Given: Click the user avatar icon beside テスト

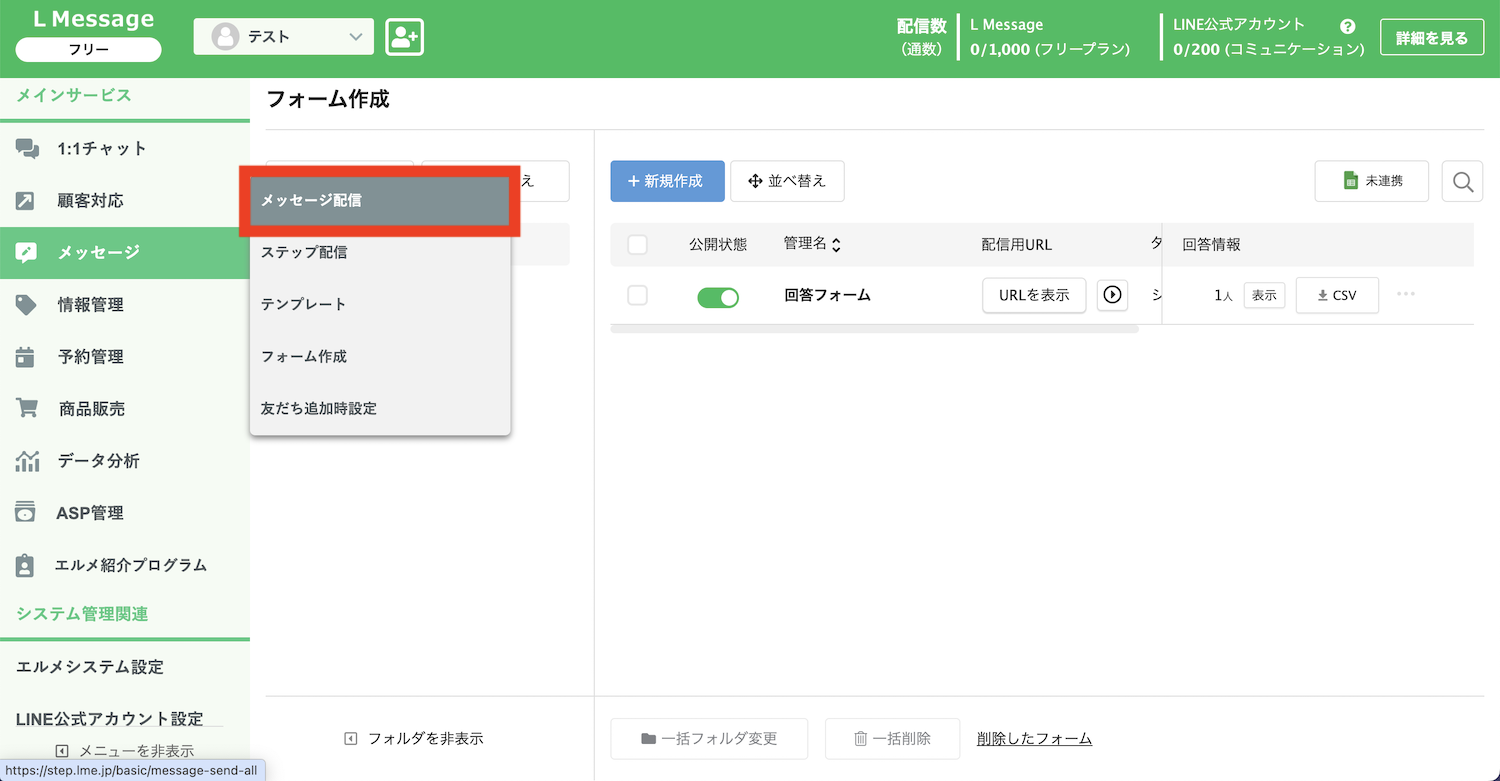Looking at the screenshot, I should (x=226, y=37).
